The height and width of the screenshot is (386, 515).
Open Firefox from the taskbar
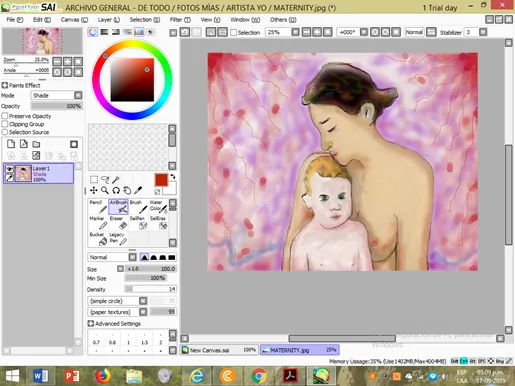[x=103, y=376]
